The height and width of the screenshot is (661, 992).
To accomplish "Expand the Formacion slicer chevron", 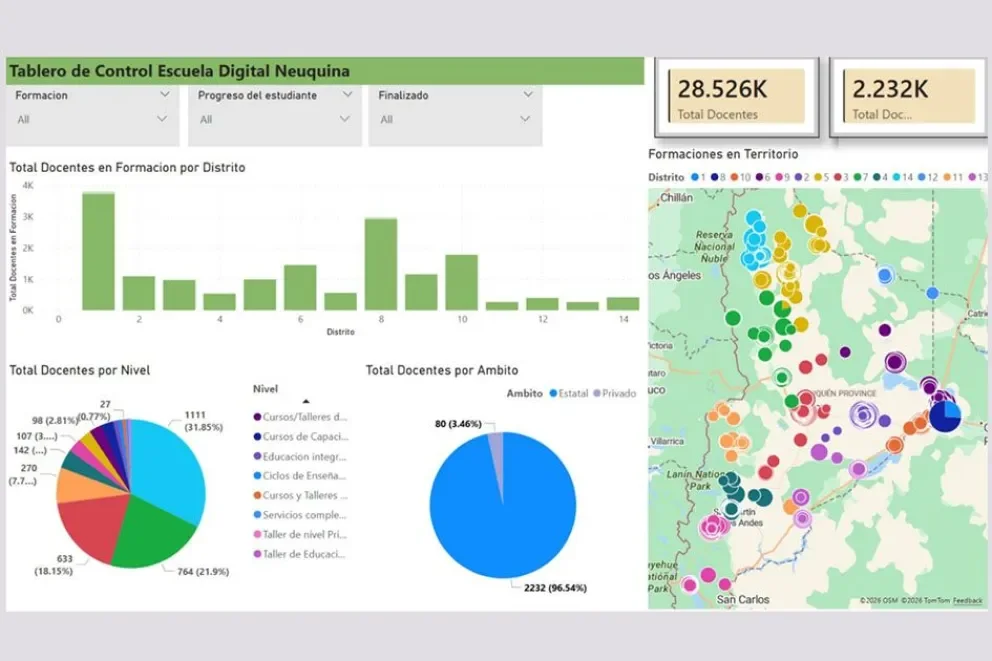I will pyautogui.click(x=164, y=94).
